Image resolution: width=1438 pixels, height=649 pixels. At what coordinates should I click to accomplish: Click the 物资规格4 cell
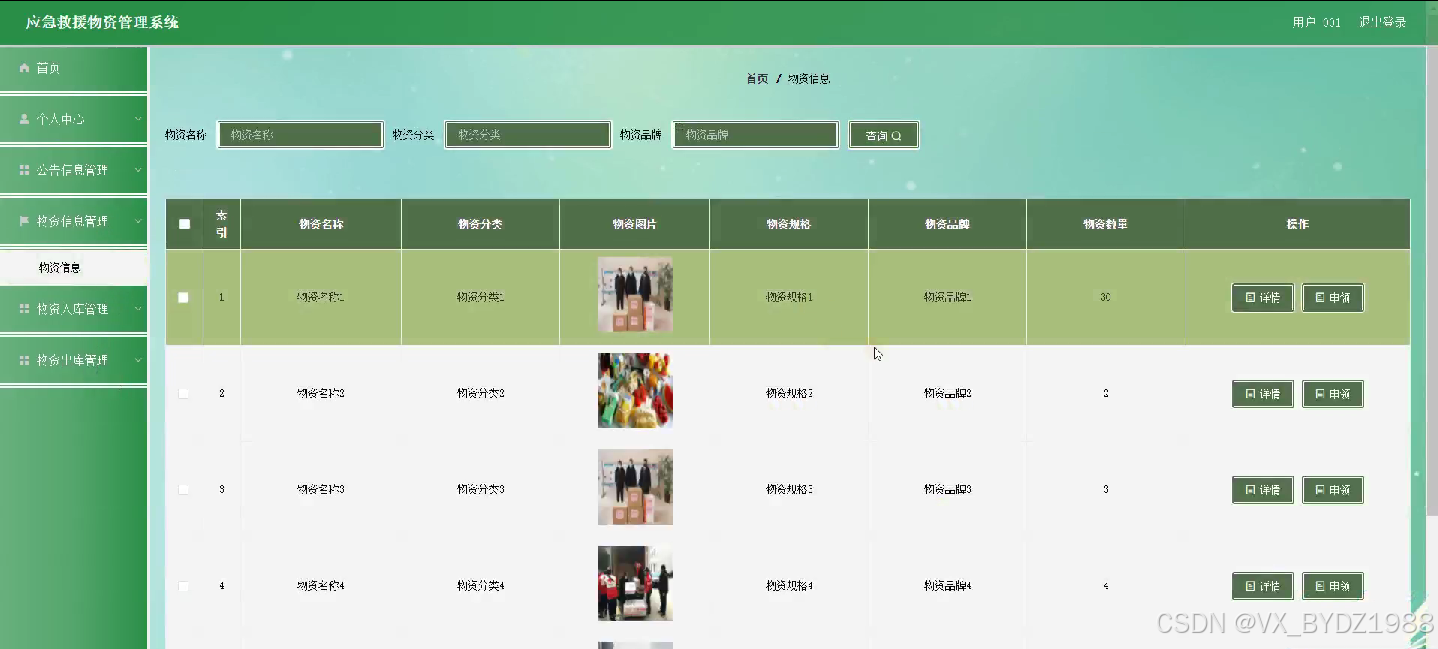point(789,585)
